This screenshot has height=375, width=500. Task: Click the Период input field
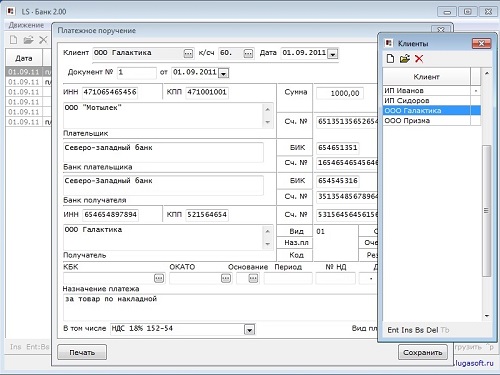(x=288, y=278)
